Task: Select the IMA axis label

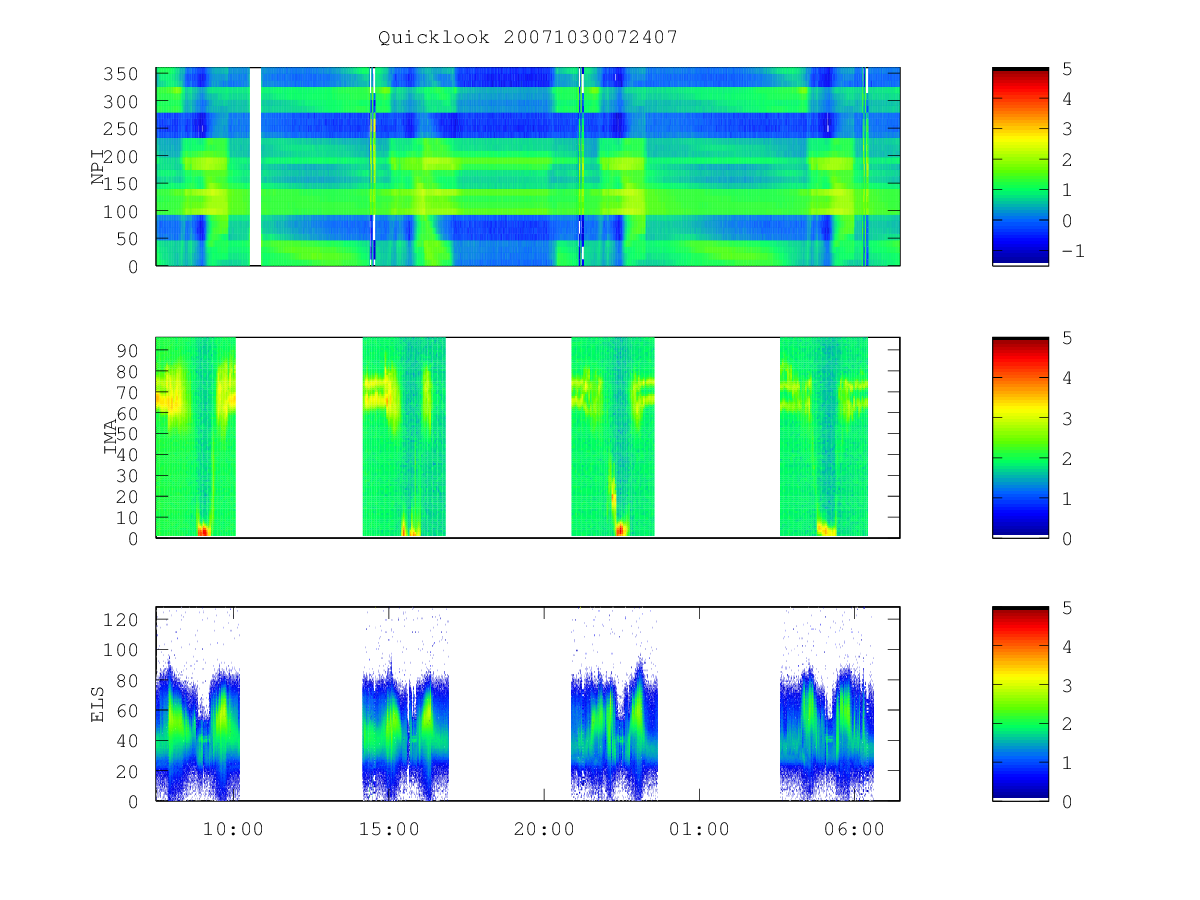Action: (x=111, y=437)
